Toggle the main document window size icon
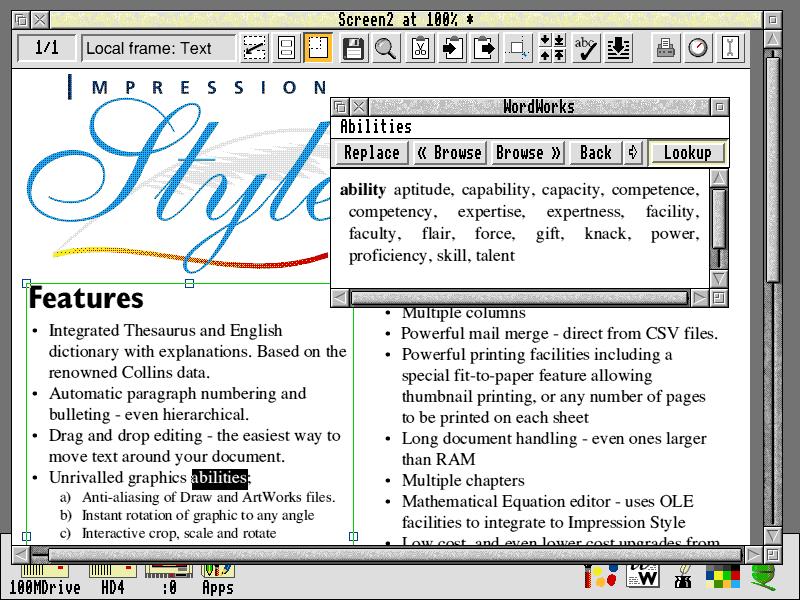This screenshot has height=600, width=800. pos(772,20)
